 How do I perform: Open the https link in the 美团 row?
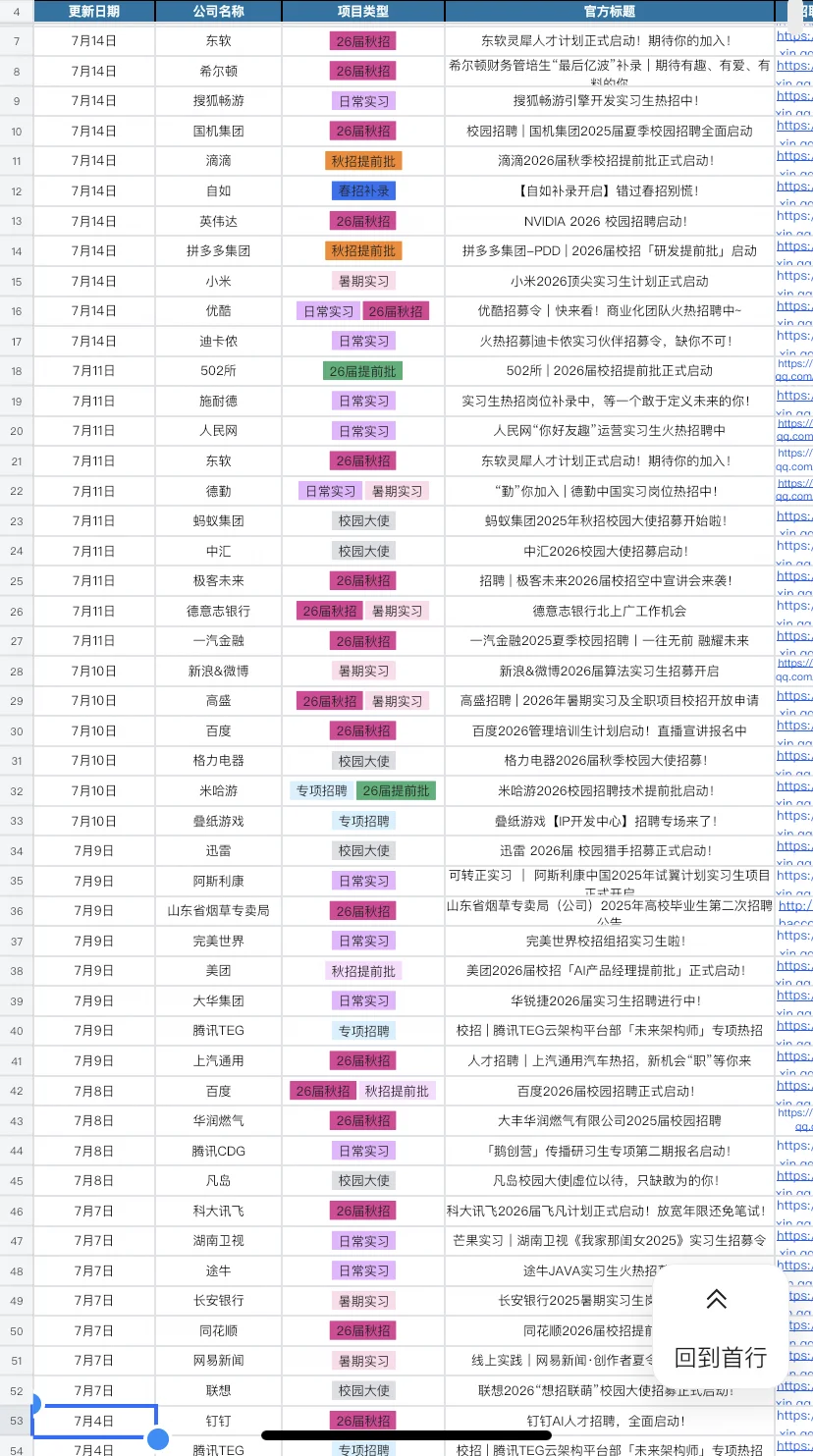pyautogui.click(x=794, y=971)
